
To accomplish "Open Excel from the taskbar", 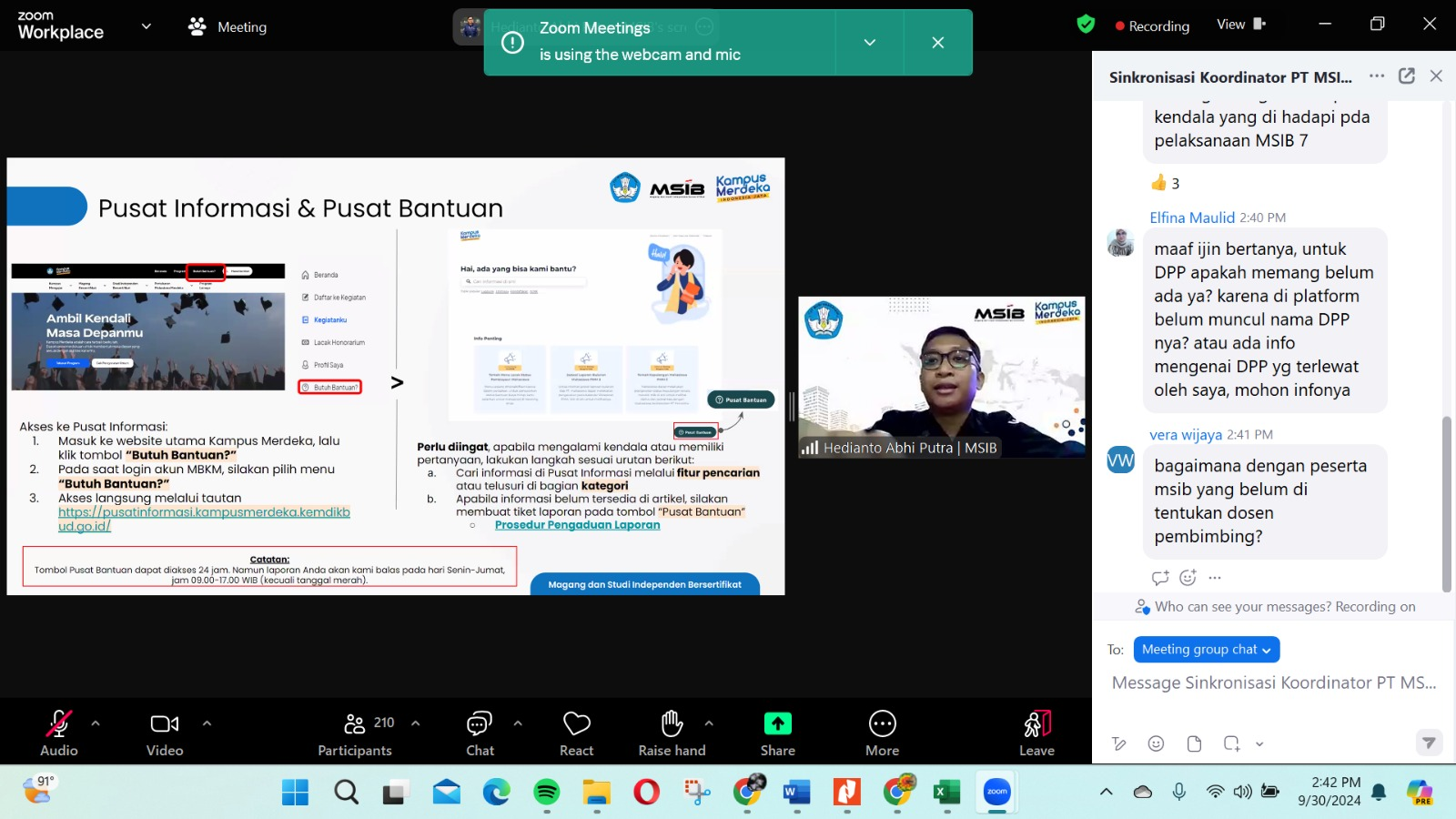I will (946, 793).
